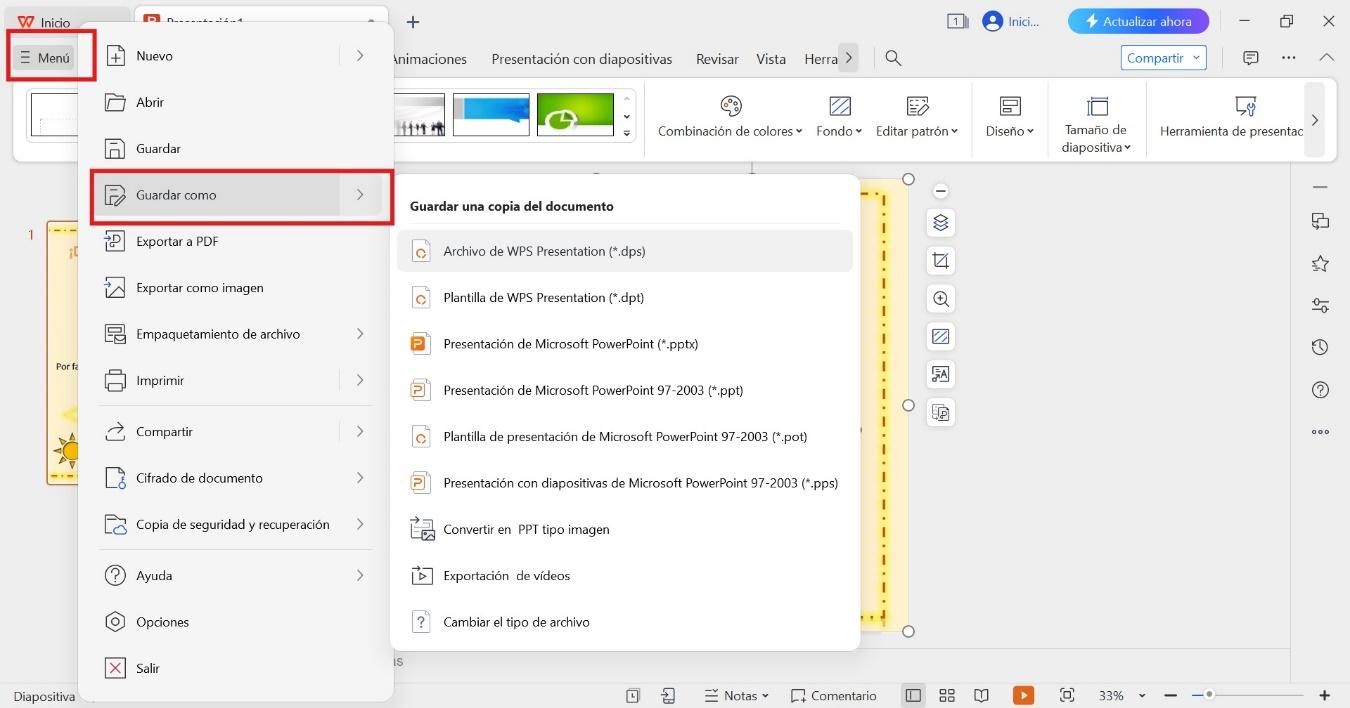Open the help question-mark icon in the right sidebar
Image resolution: width=1350 pixels, height=708 pixels.
click(x=1320, y=389)
